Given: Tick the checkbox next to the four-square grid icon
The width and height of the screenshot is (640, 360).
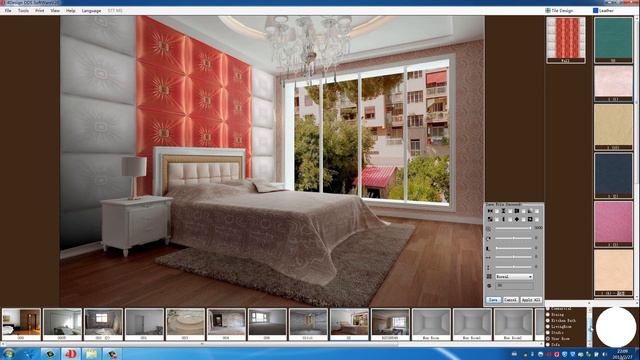Looking at the screenshot, I should pos(524,211).
